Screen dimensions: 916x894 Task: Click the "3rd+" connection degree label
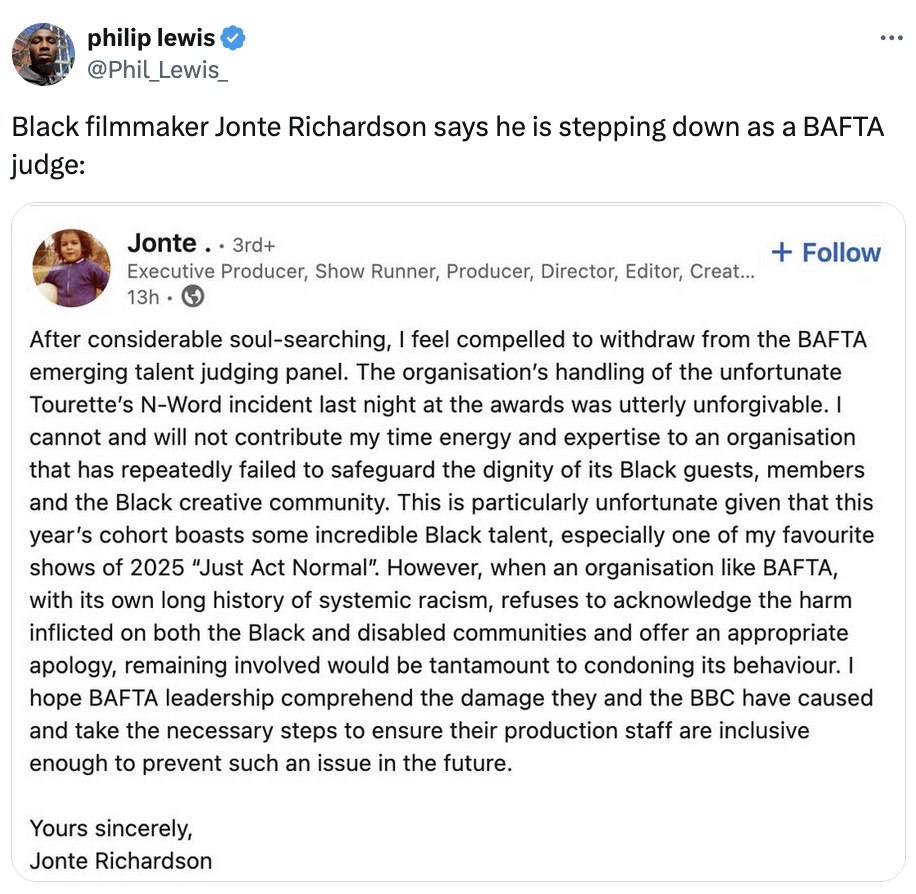[x=253, y=245]
